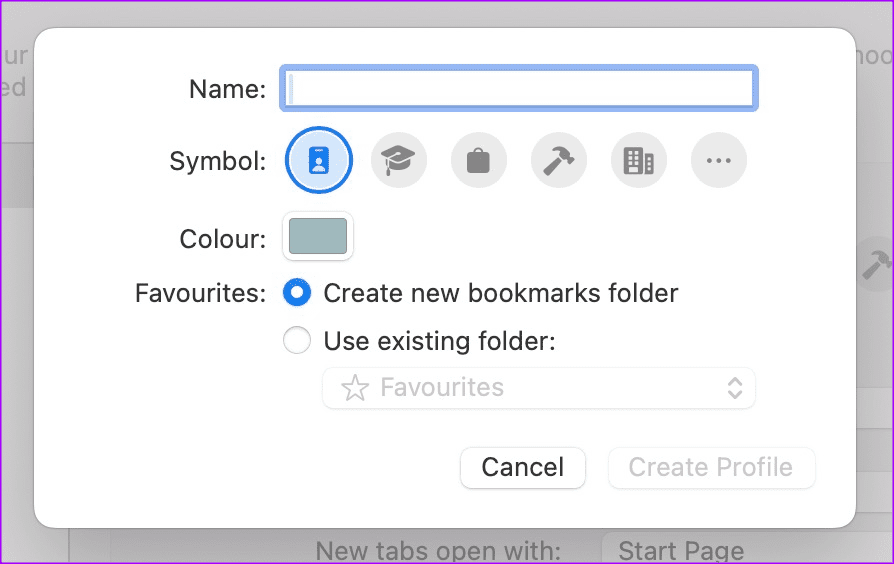Open the Favourites folder dropdown
Screen dimensions: 894x564
point(539,388)
